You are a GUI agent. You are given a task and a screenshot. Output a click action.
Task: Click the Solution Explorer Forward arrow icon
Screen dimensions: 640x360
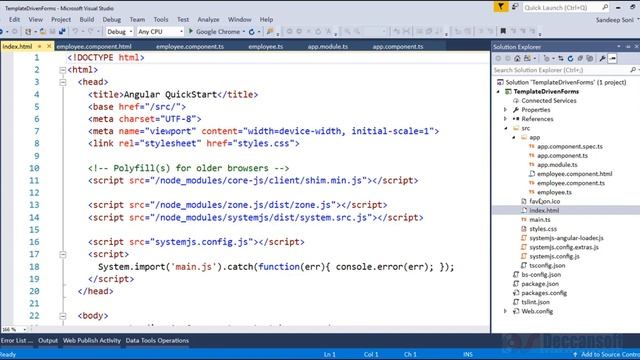pyautogui.click(x=507, y=58)
